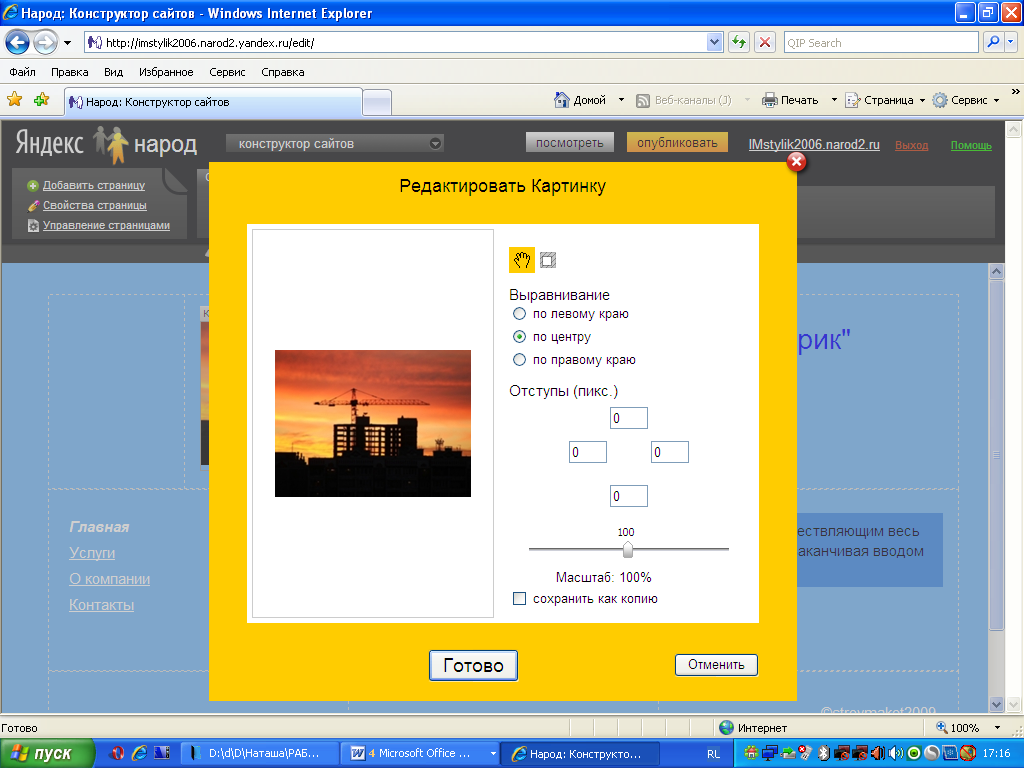This screenshot has height=768, width=1024.
Task: Click the right margin input field
Action: (669, 452)
